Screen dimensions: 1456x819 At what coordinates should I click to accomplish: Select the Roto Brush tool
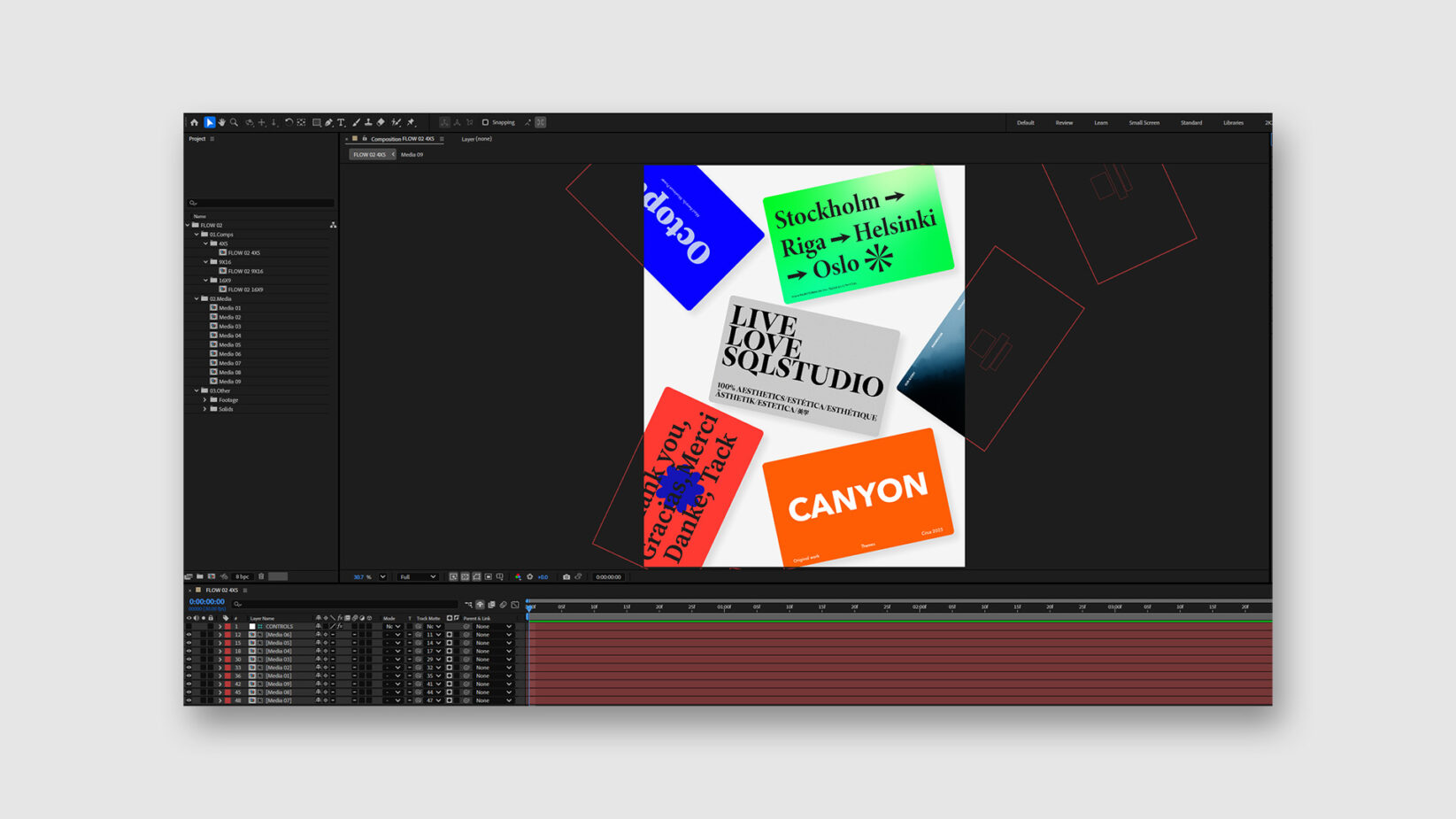[396, 122]
